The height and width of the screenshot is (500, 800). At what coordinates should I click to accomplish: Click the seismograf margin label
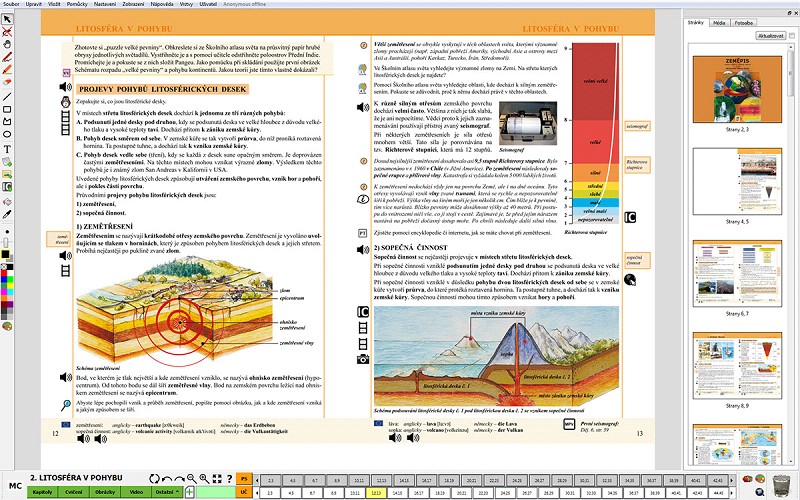click(x=637, y=126)
